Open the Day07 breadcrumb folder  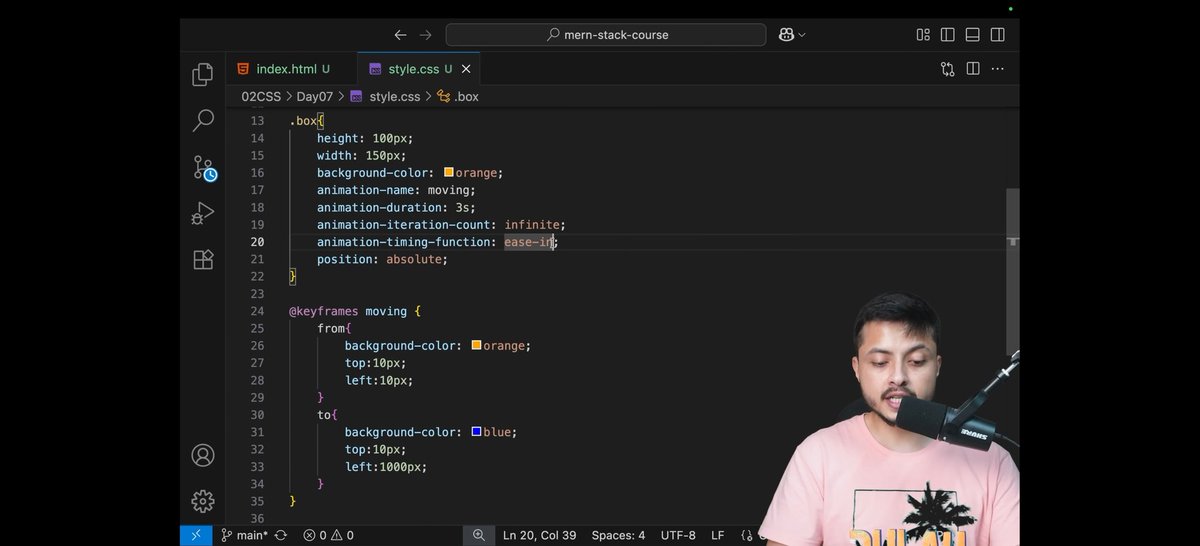(315, 97)
